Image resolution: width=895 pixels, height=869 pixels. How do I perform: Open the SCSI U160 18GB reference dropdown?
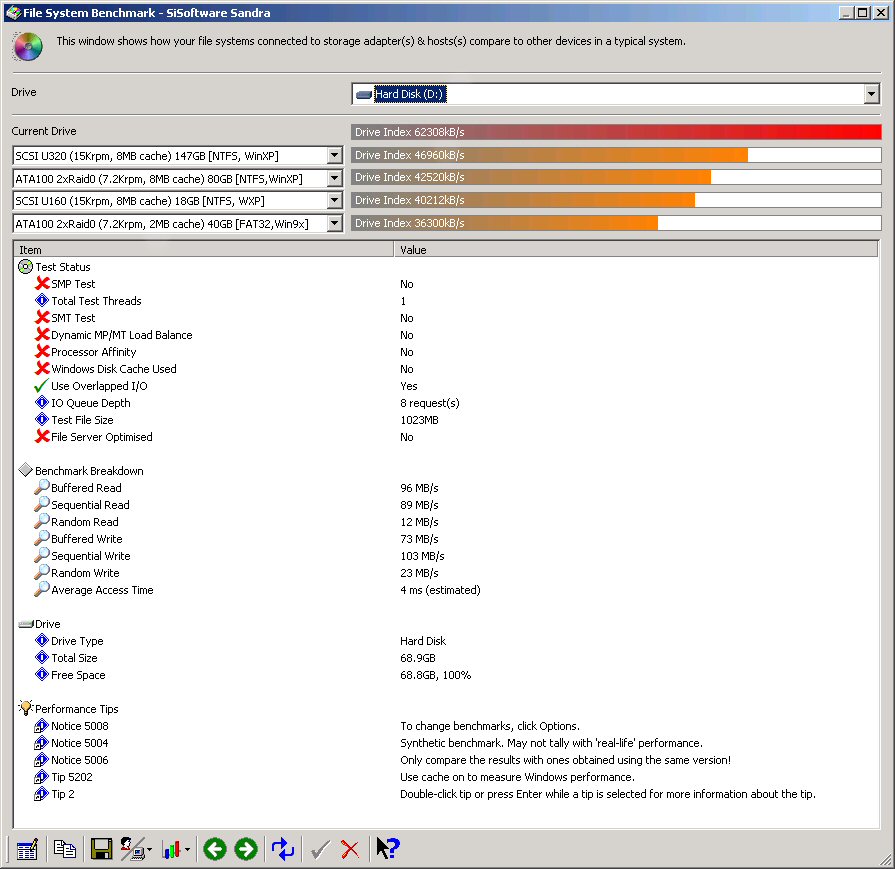pos(335,200)
